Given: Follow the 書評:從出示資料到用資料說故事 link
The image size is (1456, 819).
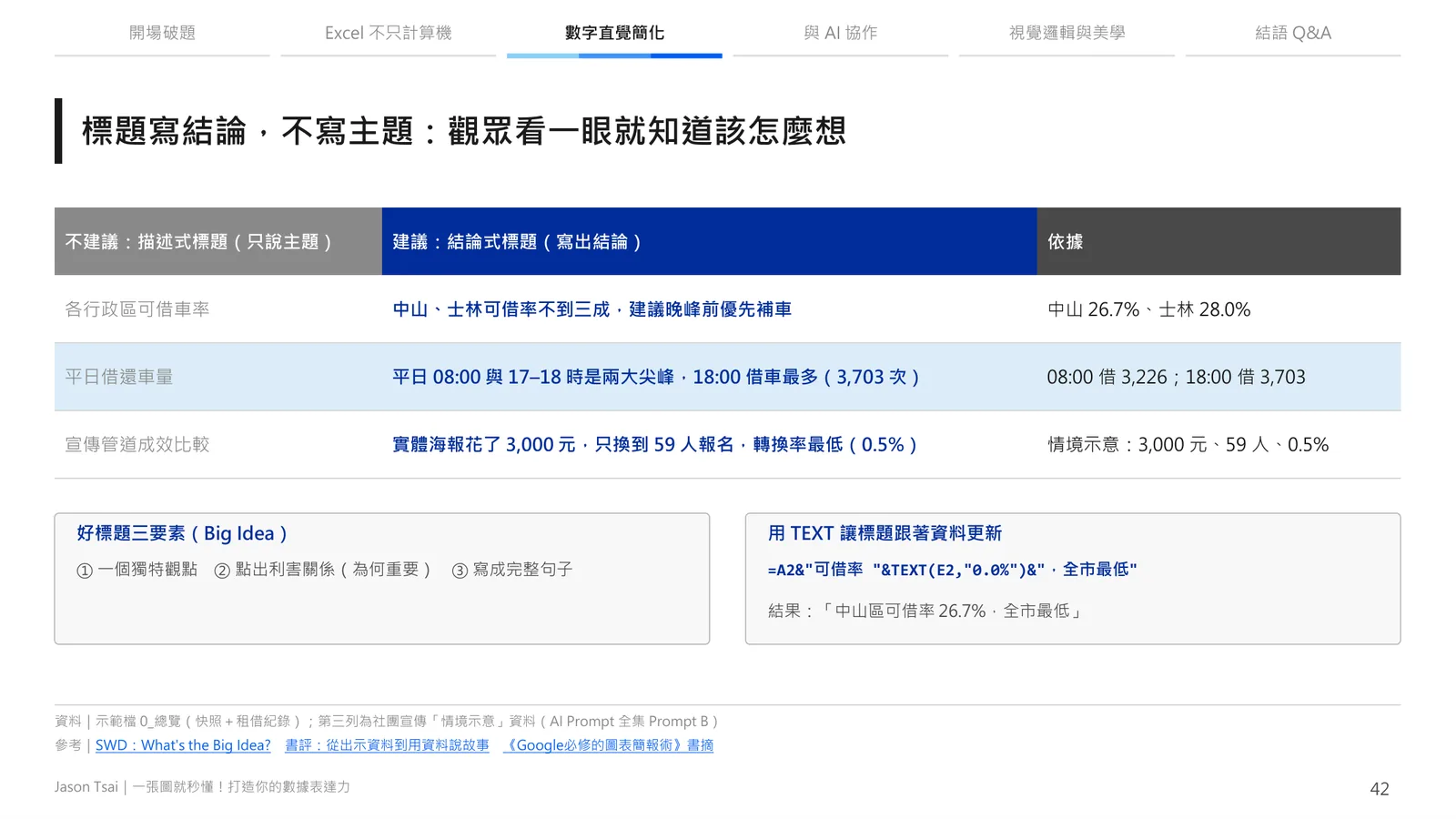Looking at the screenshot, I should coord(387,745).
